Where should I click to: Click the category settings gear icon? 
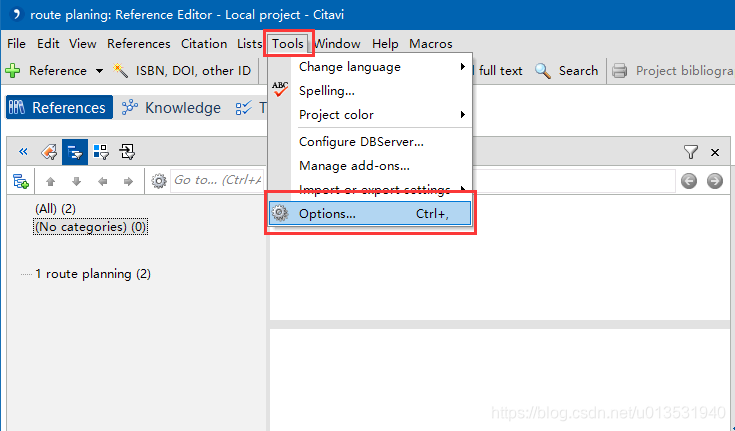point(159,181)
